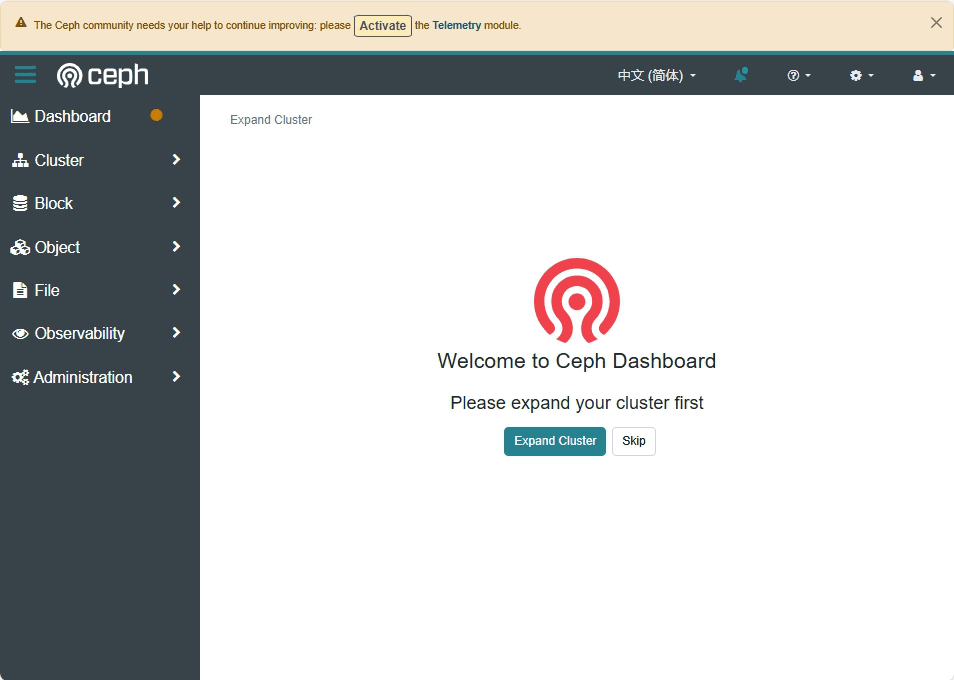Open the navigation sidebar hamburger menu

tap(25, 74)
